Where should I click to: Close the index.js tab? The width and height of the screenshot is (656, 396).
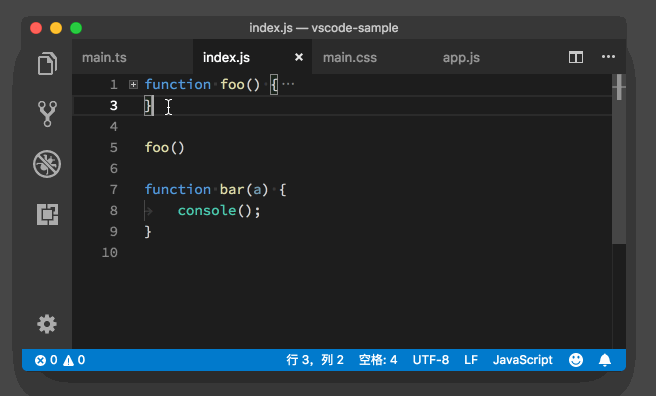pos(299,57)
